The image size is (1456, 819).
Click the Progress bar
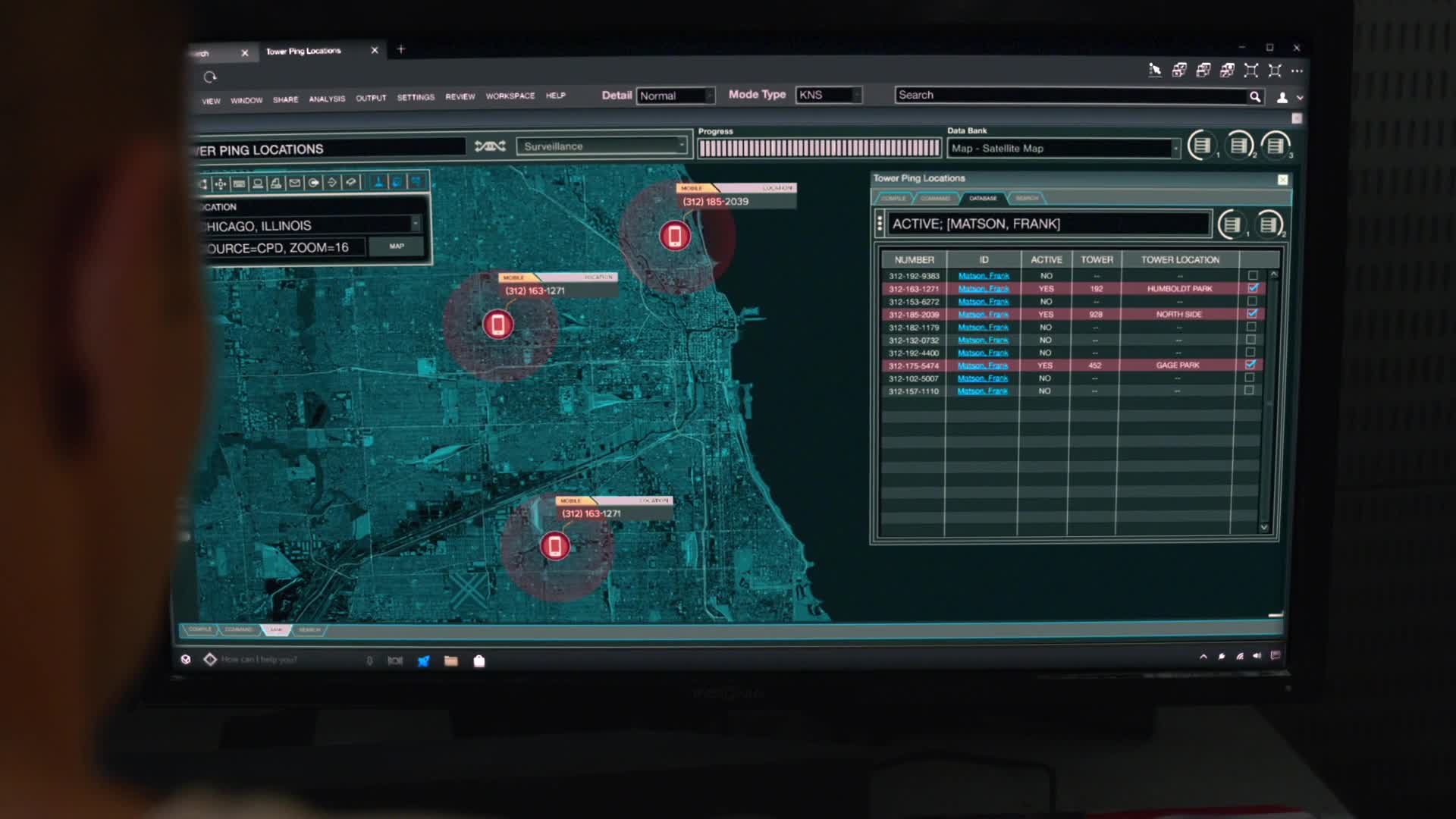[x=819, y=148]
